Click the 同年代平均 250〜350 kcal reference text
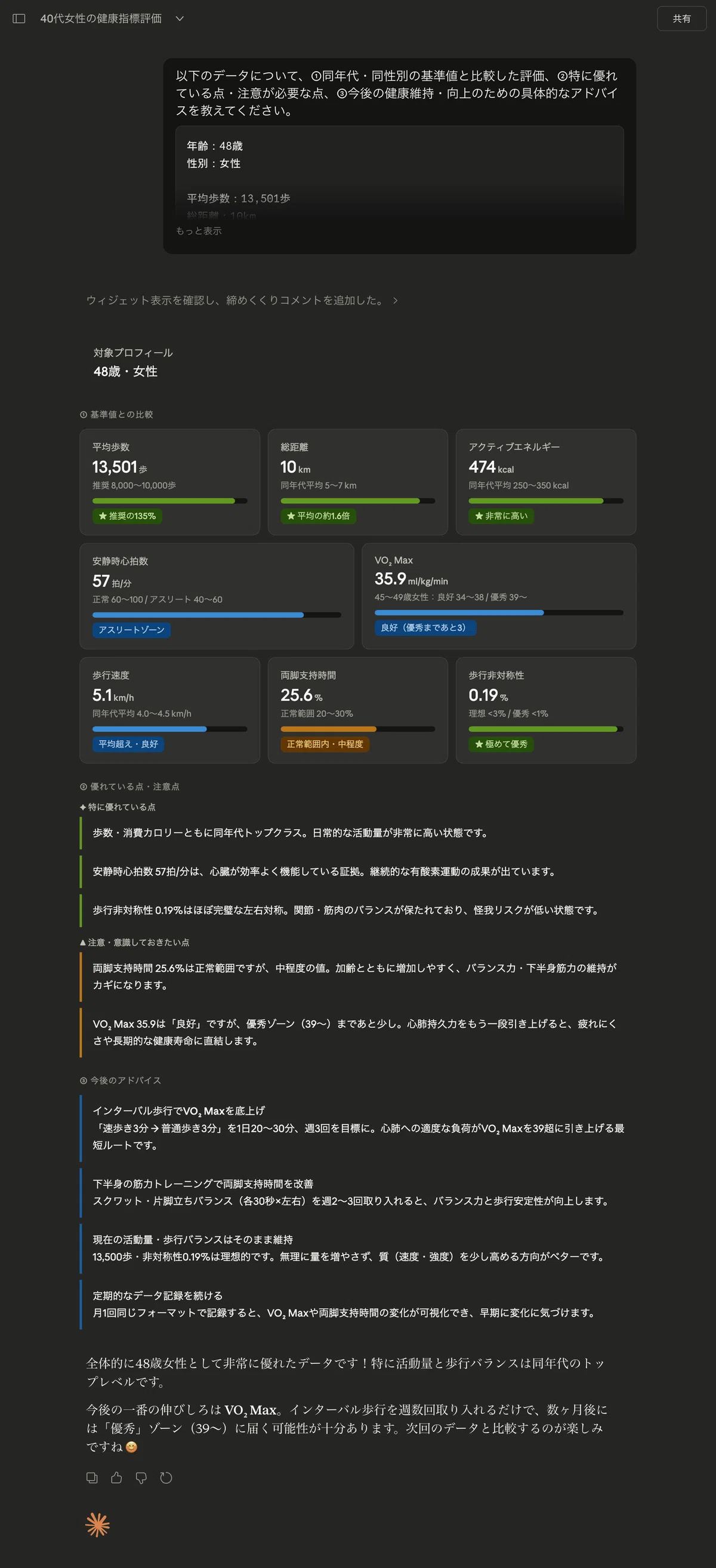This screenshot has height=1568, width=716. (519, 485)
